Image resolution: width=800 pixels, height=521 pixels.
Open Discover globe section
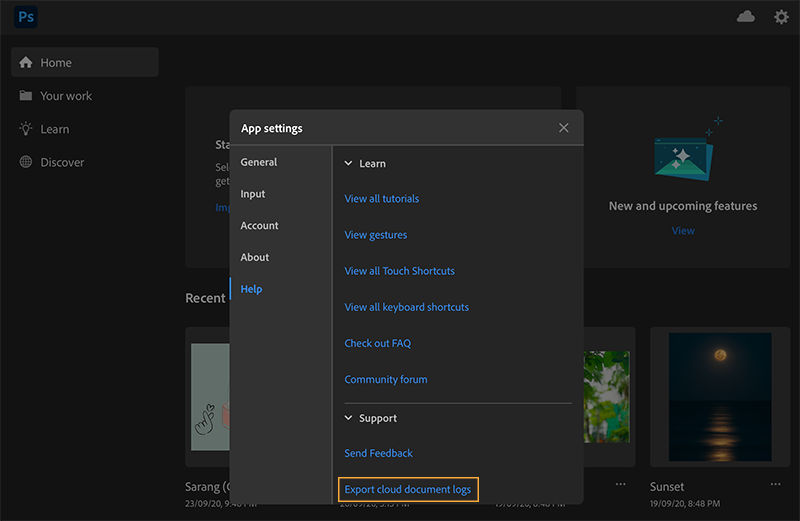pyautogui.click(x=62, y=162)
